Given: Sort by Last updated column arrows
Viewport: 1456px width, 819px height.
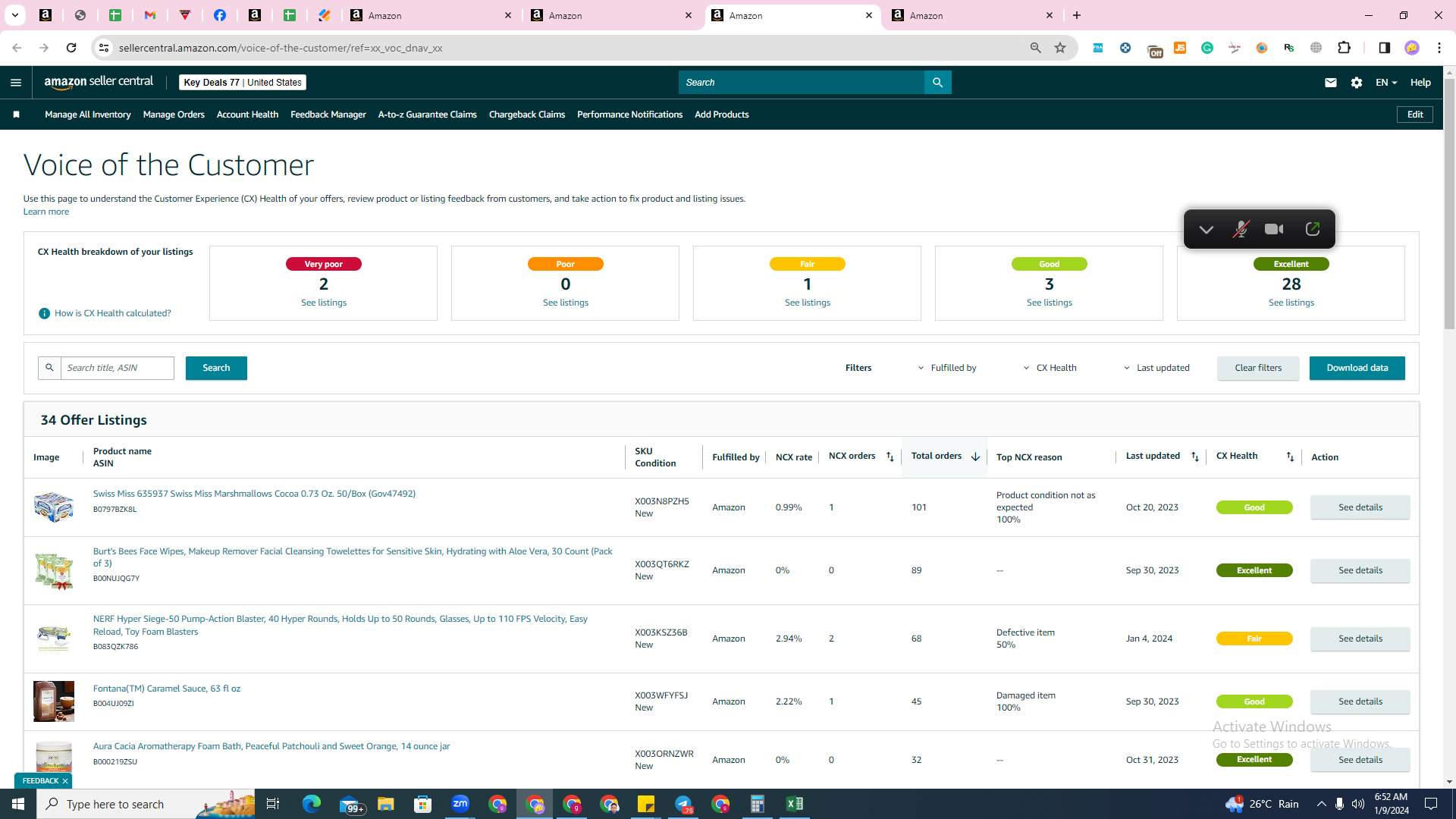Looking at the screenshot, I should (1195, 457).
